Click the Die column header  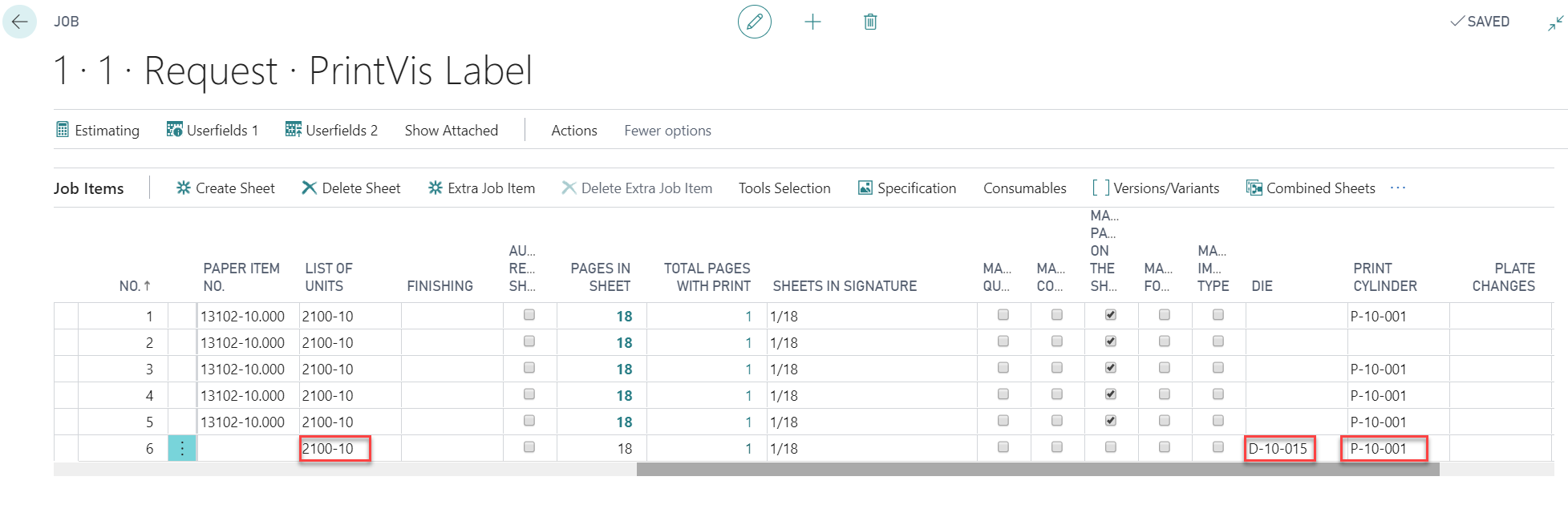click(x=1262, y=286)
